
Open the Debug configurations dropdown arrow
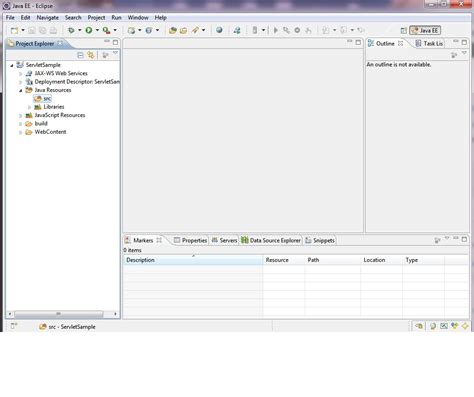80,30
